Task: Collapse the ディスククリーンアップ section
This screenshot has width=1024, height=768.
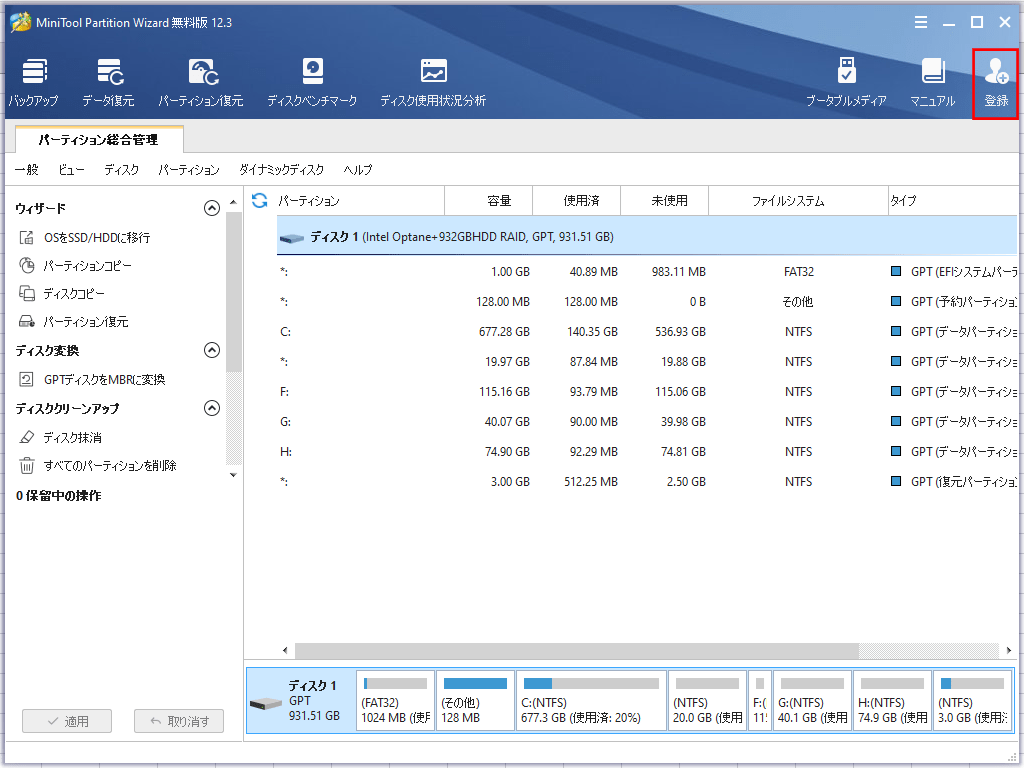Action: 212,408
